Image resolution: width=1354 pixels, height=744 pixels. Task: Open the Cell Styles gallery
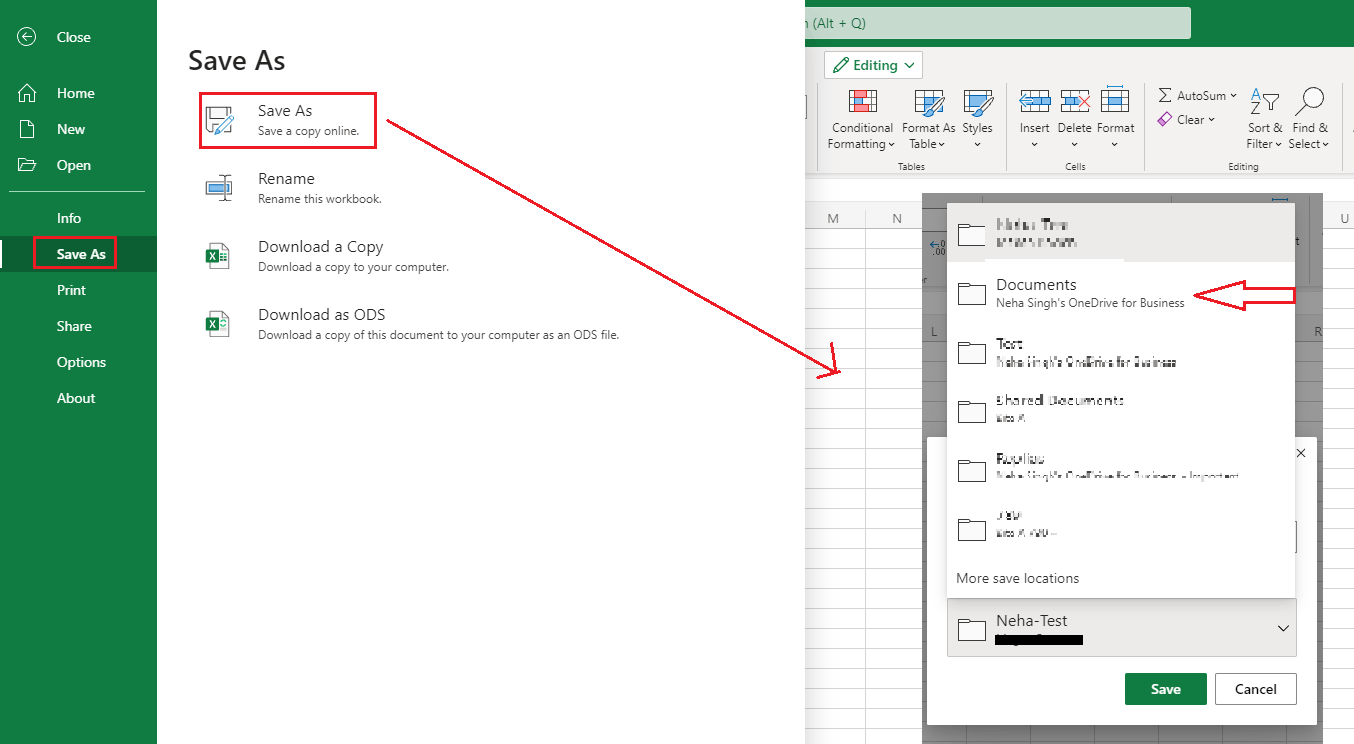pos(977,120)
